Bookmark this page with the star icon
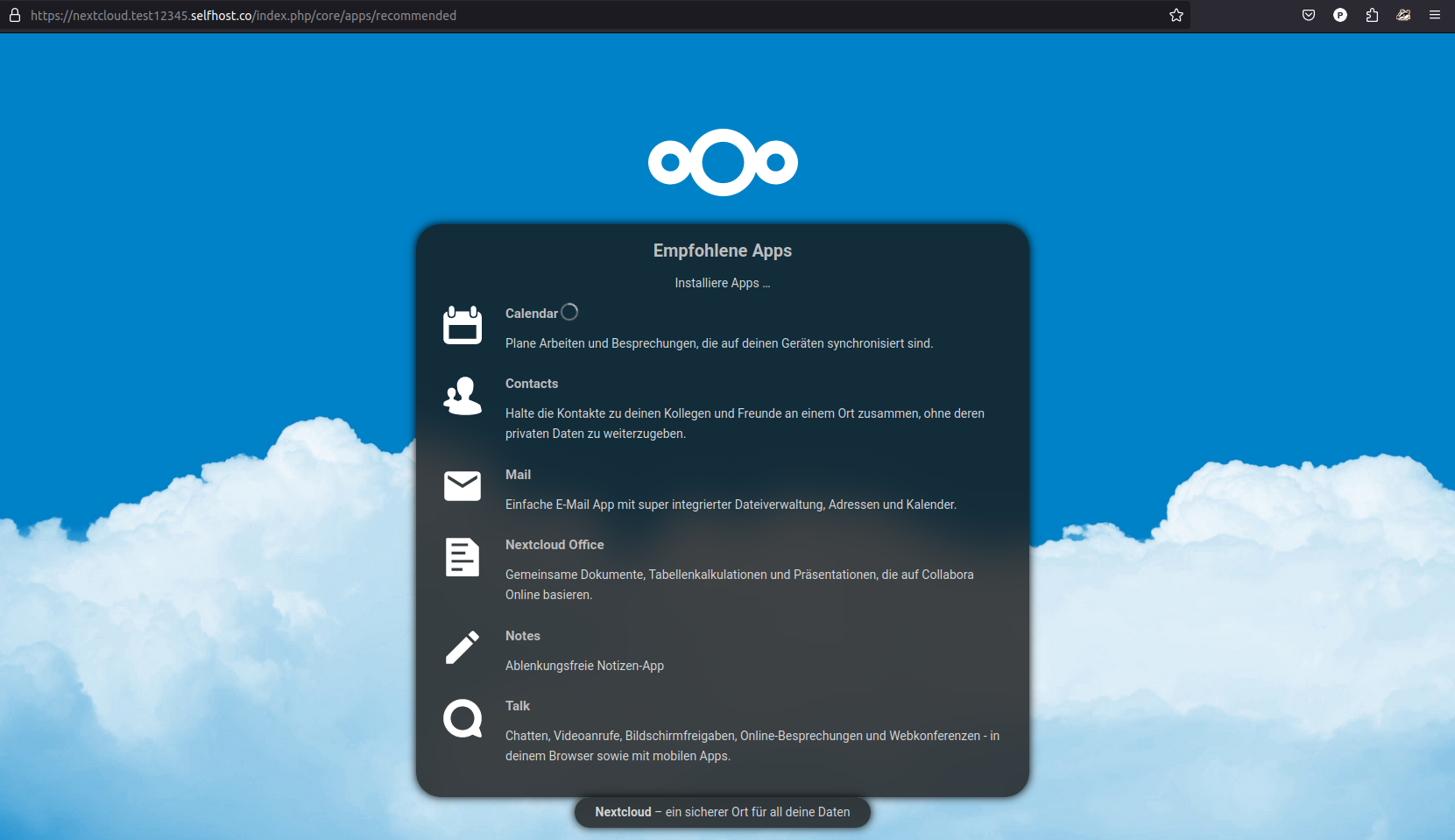Screen dimensions: 1455x840 point(1176,15)
